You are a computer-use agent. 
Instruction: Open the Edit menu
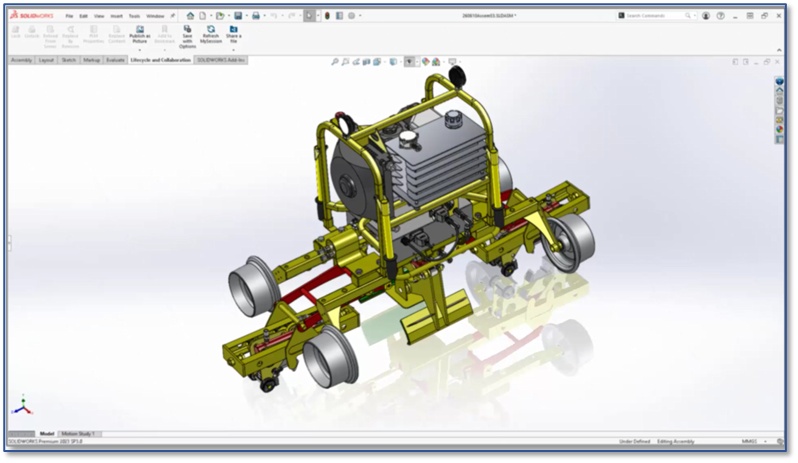[83, 16]
